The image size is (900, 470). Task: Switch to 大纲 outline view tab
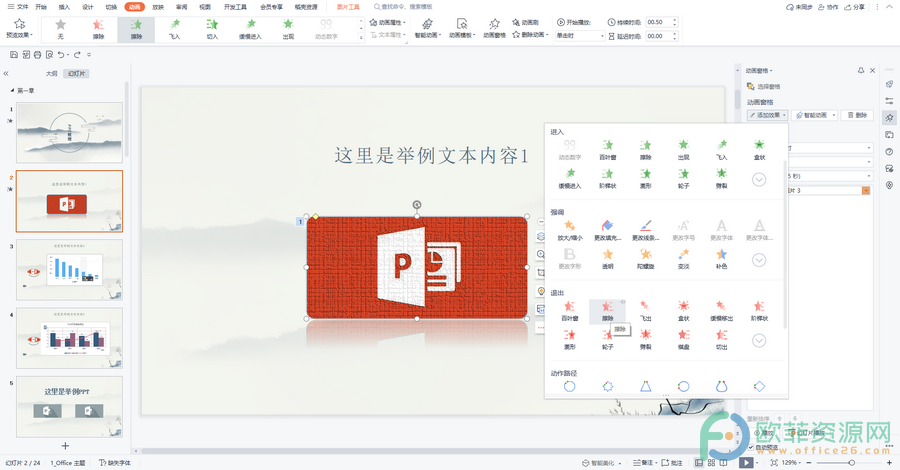pyautogui.click(x=52, y=73)
